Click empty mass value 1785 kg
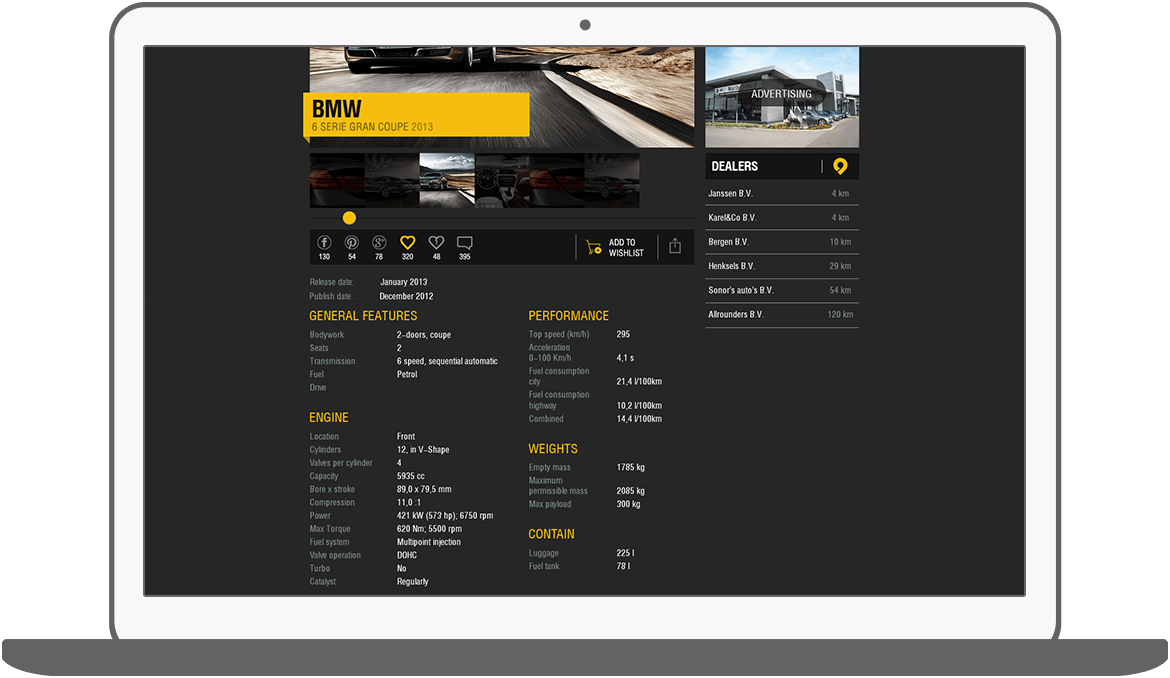The width and height of the screenshot is (1170, 678). click(631, 468)
